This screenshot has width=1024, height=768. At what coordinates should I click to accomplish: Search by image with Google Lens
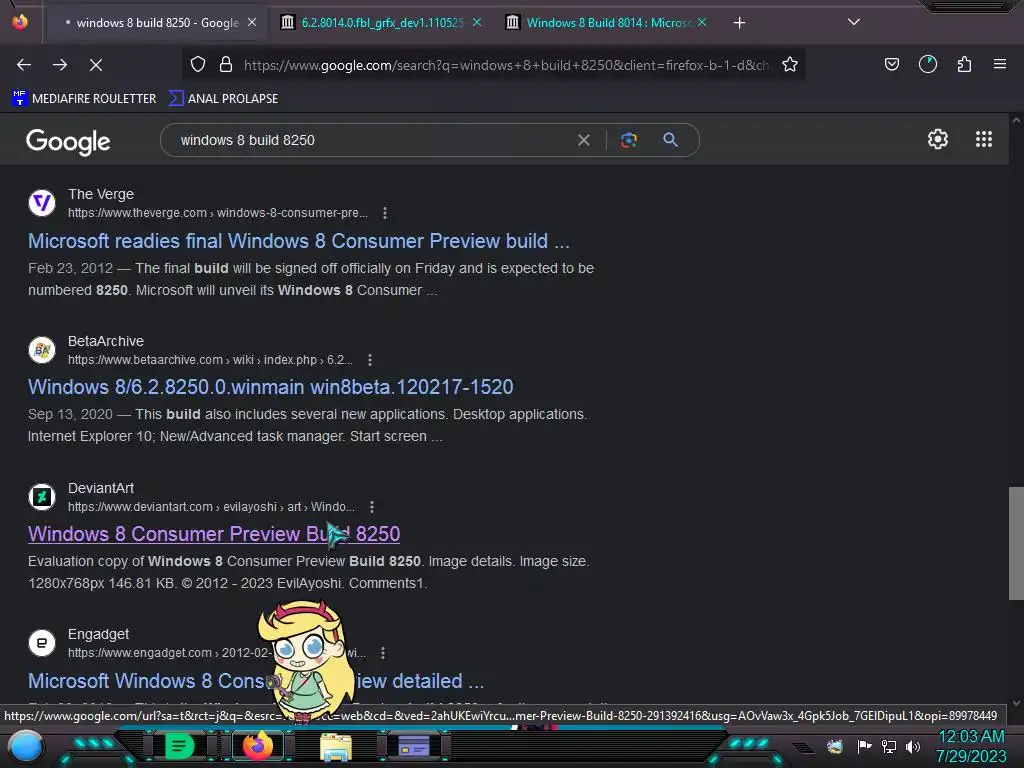629,140
